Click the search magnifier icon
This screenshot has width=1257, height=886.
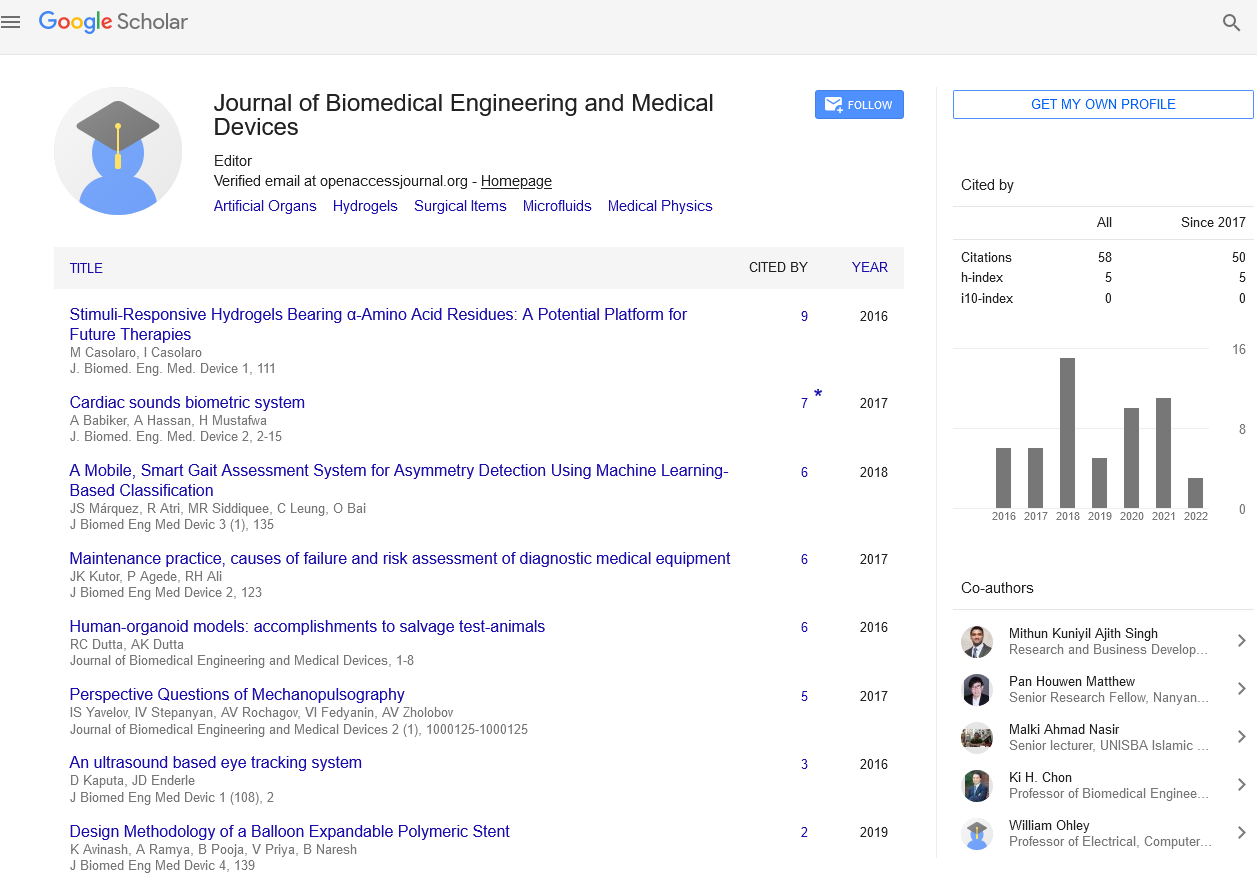(x=1231, y=22)
